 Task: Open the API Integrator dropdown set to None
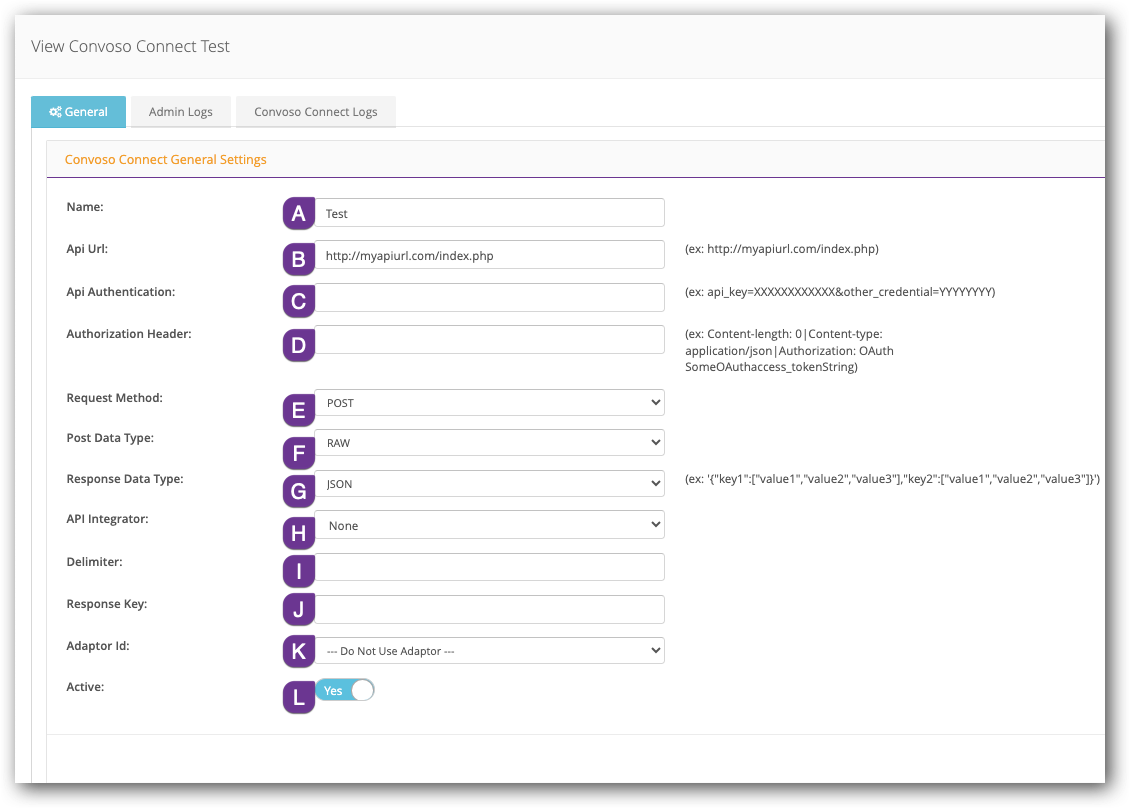point(489,525)
